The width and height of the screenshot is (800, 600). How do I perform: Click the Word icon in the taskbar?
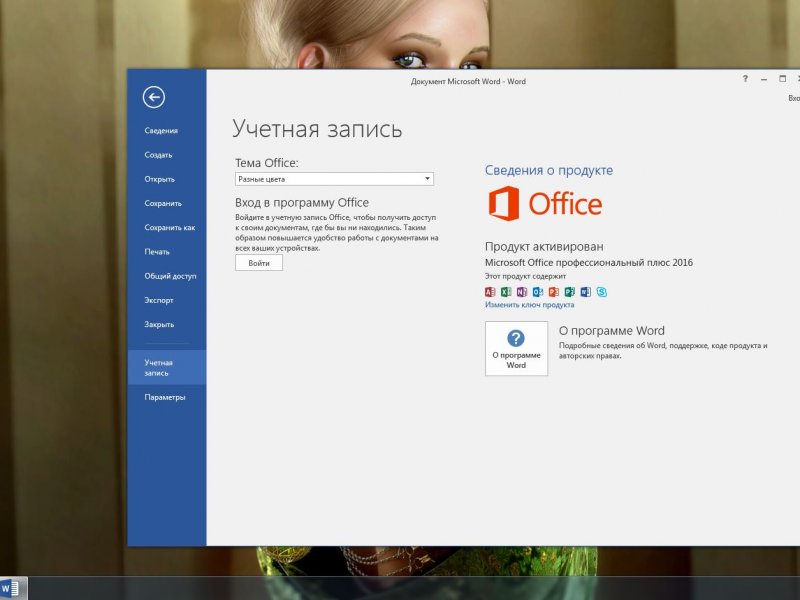[12, 588]
